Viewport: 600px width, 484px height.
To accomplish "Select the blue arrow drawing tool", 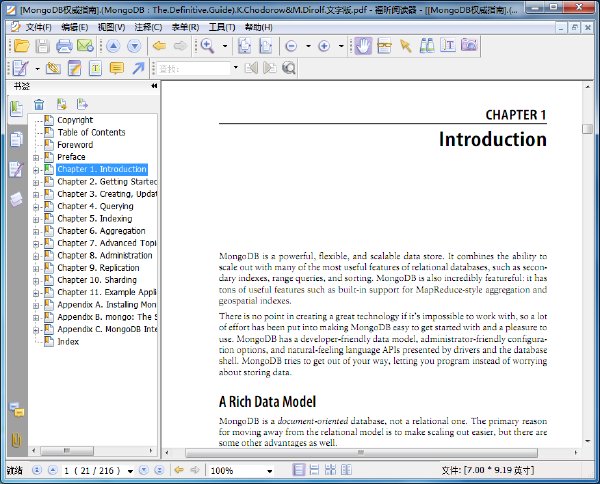I will [x=138, y=68].
